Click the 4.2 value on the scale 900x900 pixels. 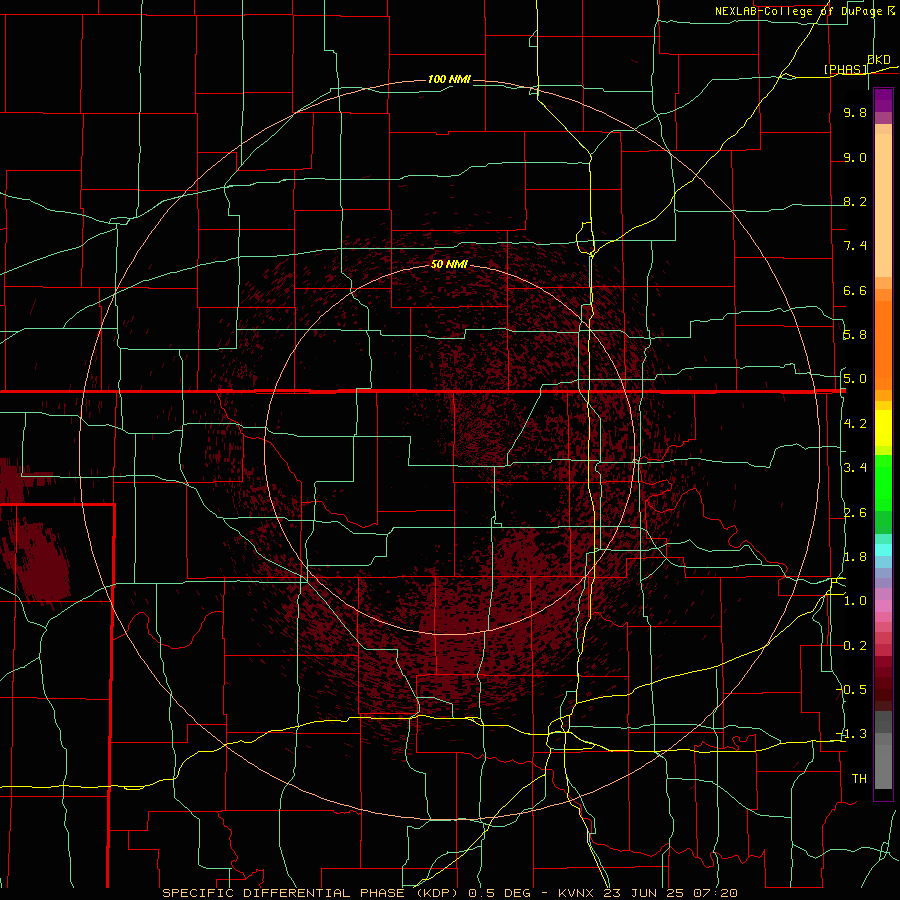(x=855, y=424)
